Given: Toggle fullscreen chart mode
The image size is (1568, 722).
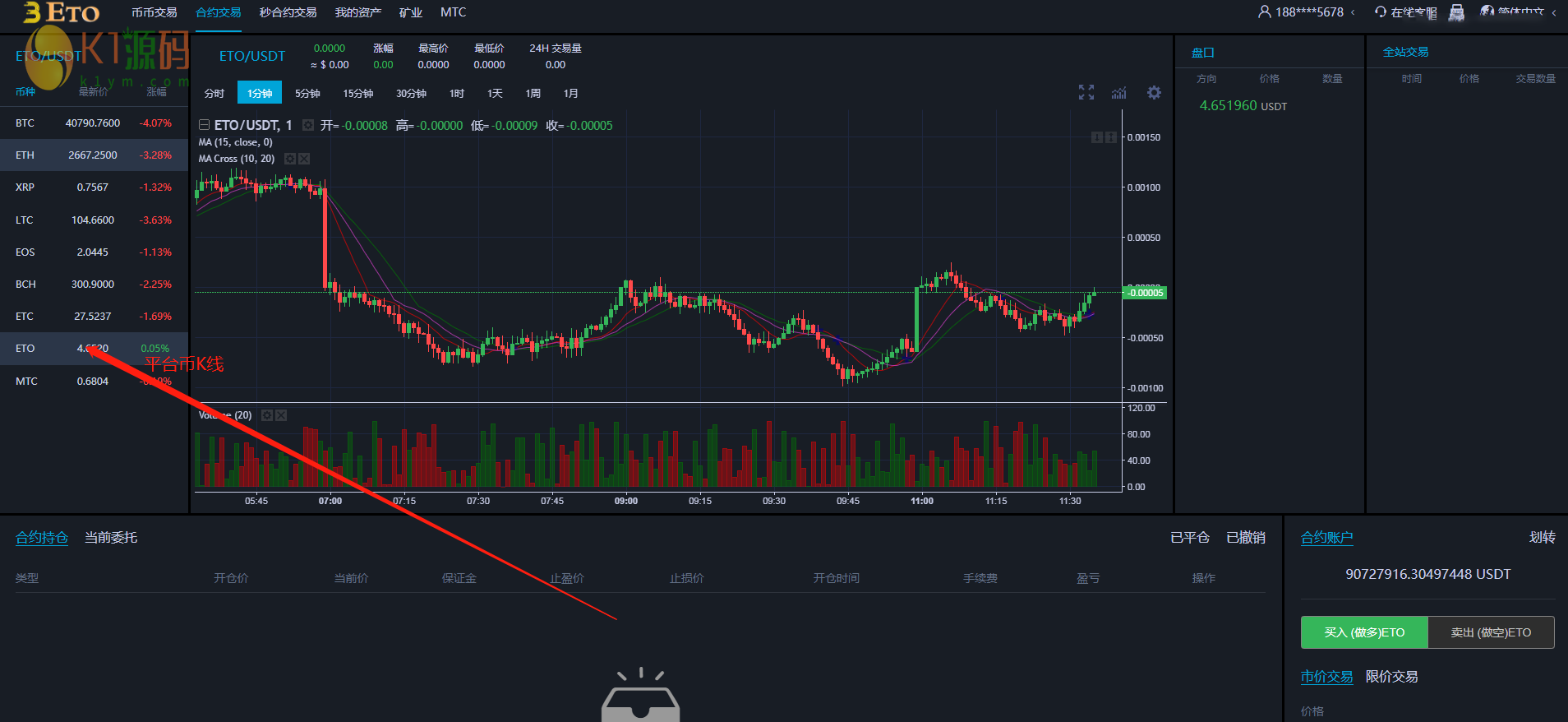Looking at the screenshot, I should (x=1086, y=92).
